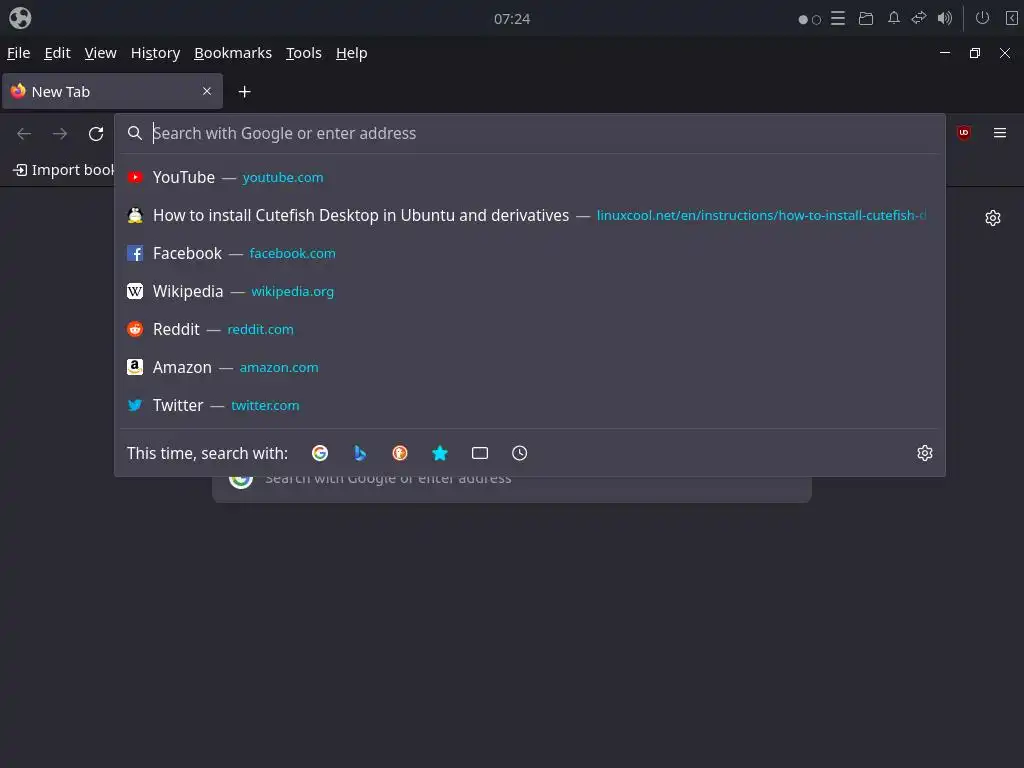Image resolution: width=1024 pixels, height=768 pixels.
Task: Open amazon.com suggestion link
Action: 279,367
